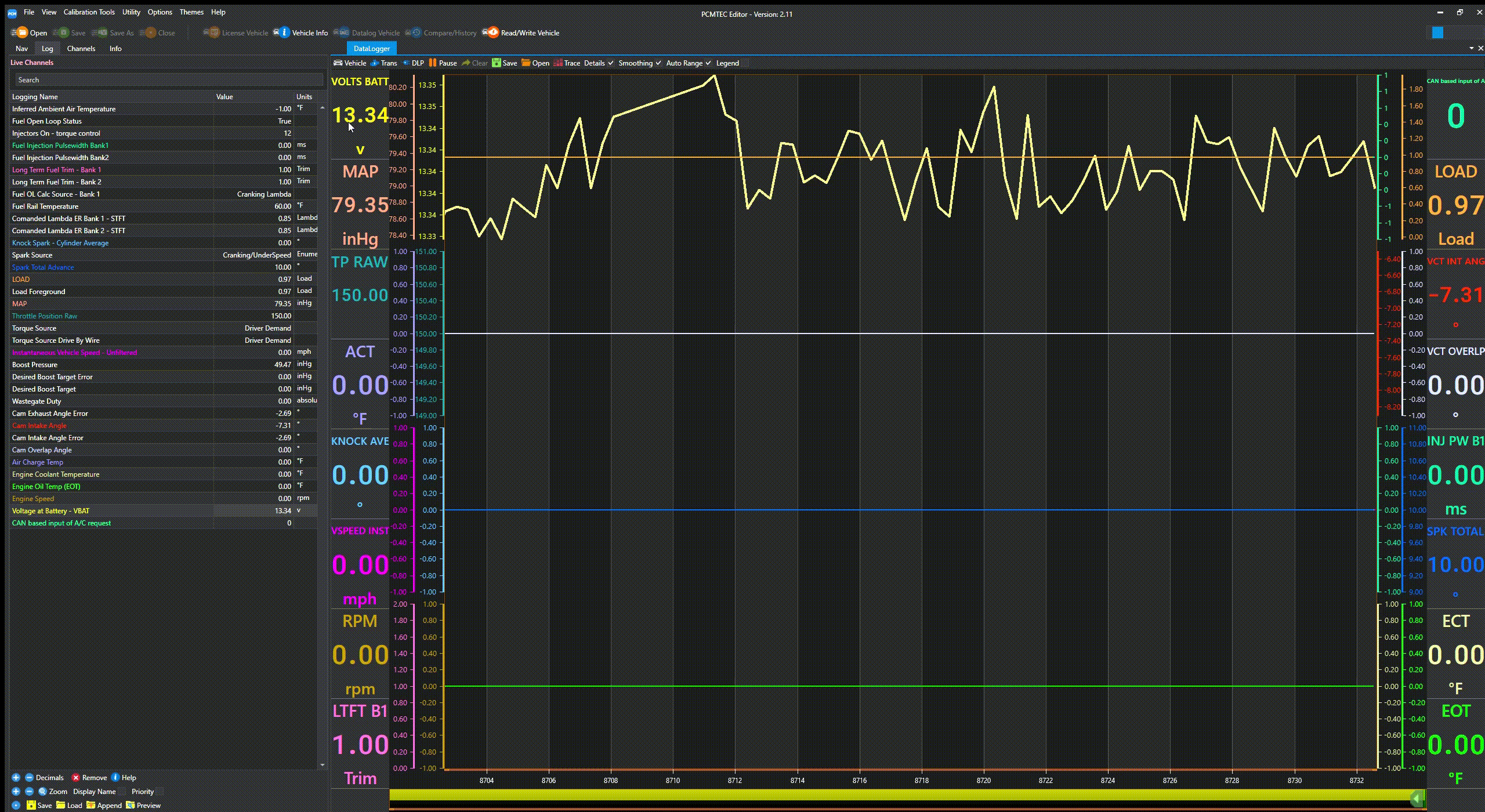The image size is (1485, 812).
Task: Click the Trace icon in datalogger toolbar
Action: [558, 63]
